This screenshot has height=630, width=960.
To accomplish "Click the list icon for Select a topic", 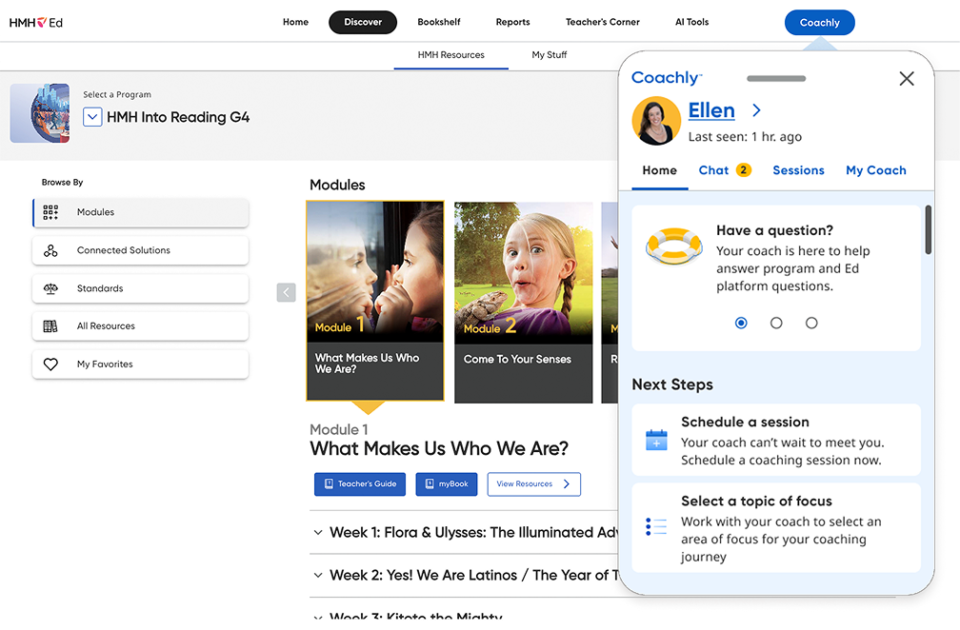I will coord(656,527).
